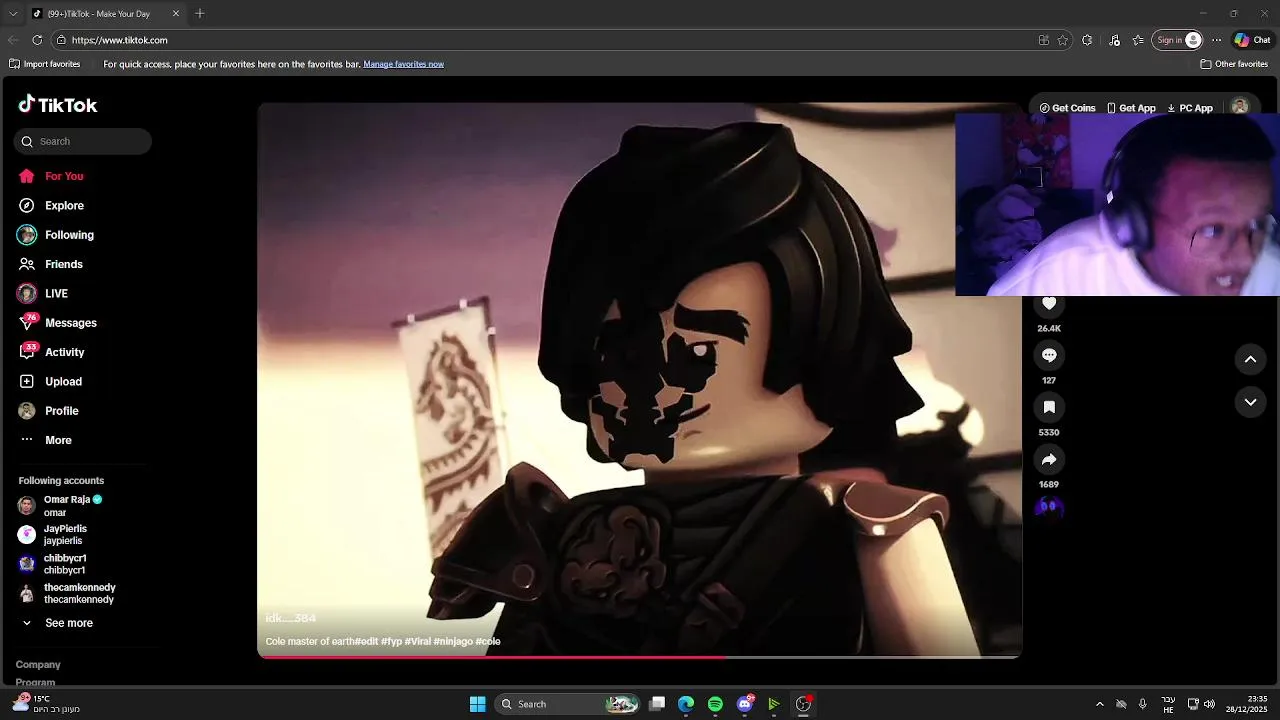Open Messages in the sidebar
Screen dimensions: 1280x720
(x=58, y=323)
